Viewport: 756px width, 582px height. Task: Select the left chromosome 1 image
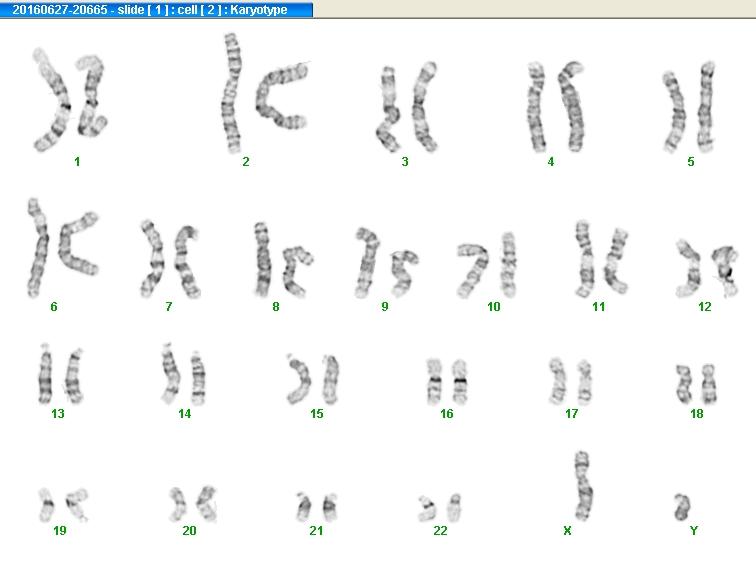[52, 100]
